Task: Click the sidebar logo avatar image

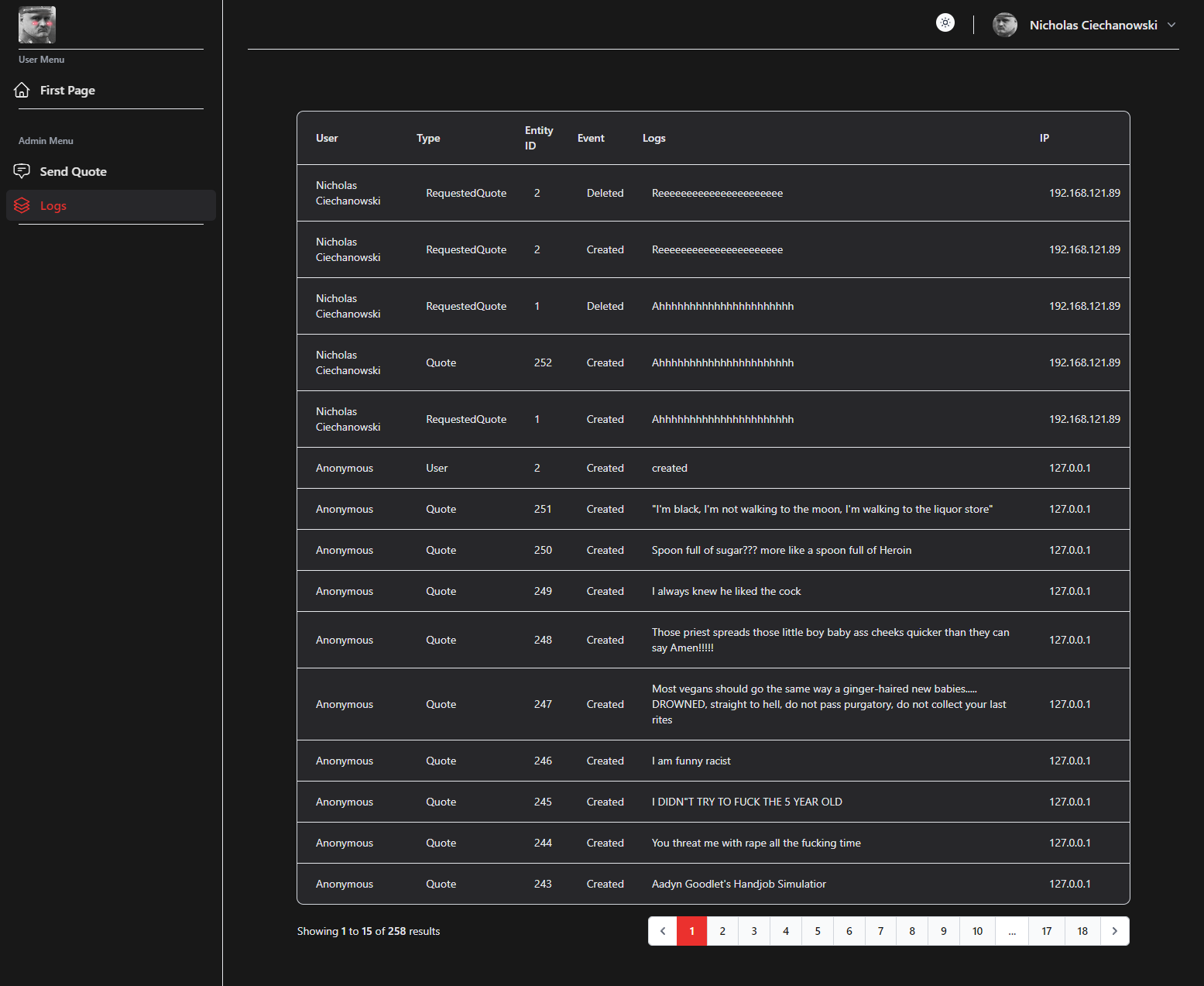Action: tap(37, 25)
